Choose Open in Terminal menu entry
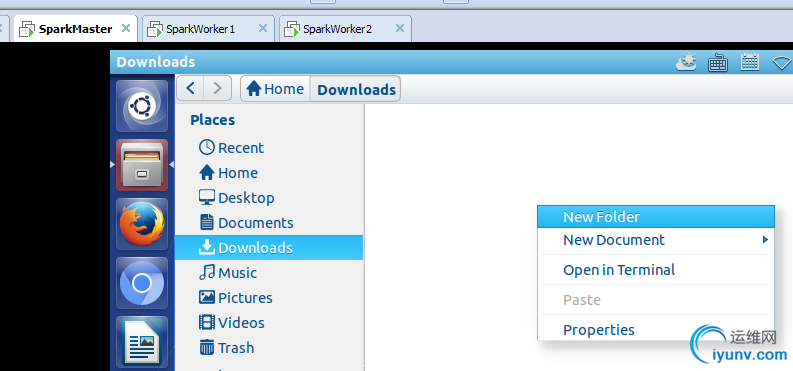 [x=655, y=270]
